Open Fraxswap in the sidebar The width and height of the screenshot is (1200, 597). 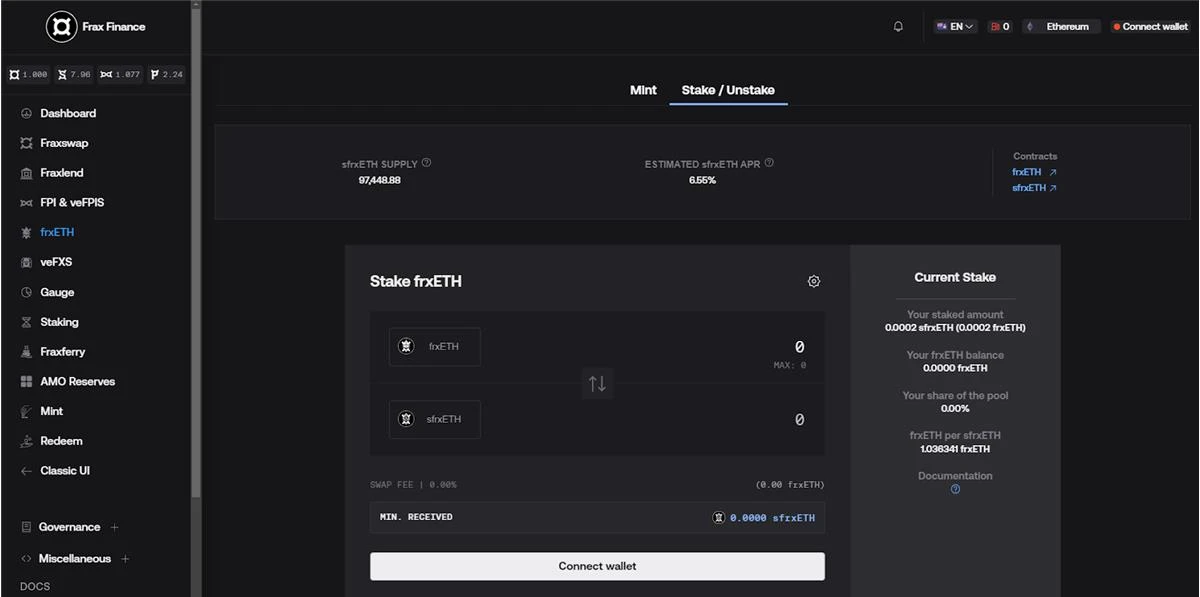click(x=64, y=143)
